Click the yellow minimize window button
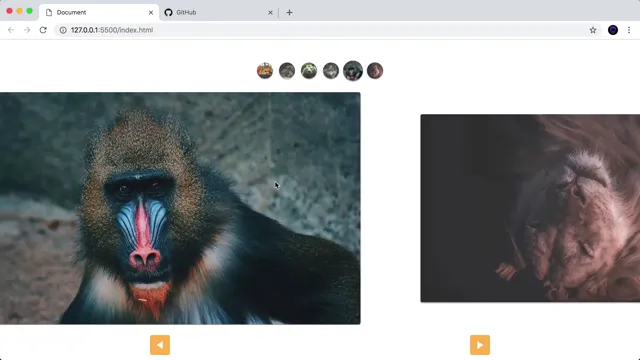Viewport: 640px width, 360px height. click(x=20, y=11)
